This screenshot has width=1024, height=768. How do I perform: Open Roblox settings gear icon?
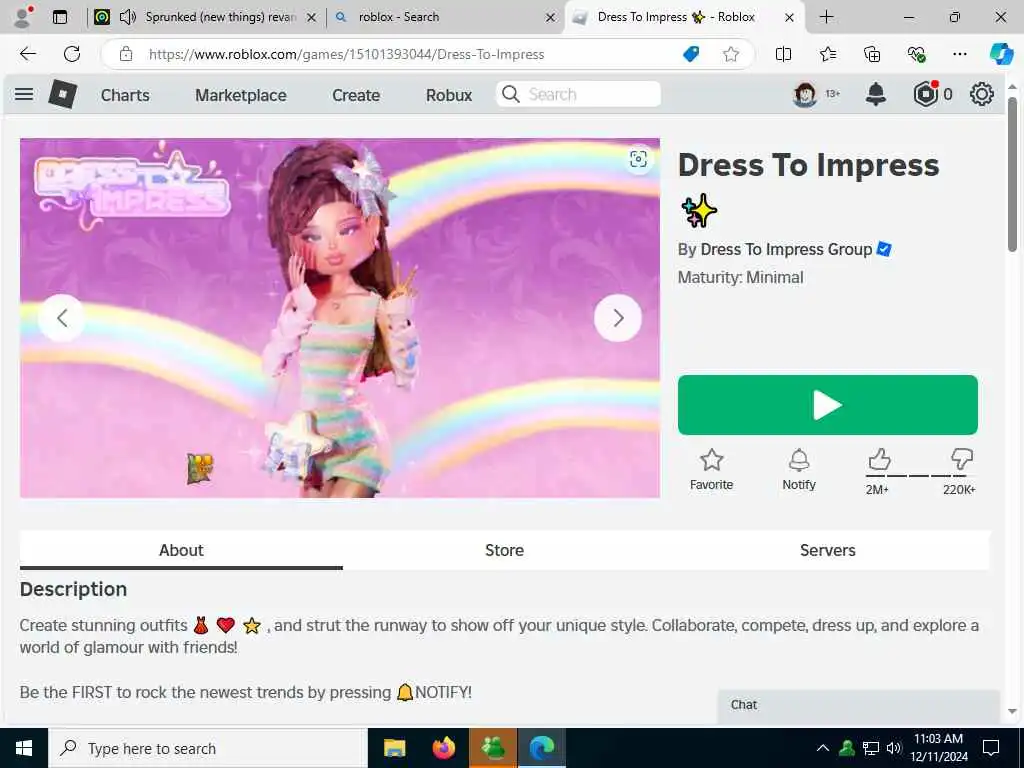click(982, 95)
